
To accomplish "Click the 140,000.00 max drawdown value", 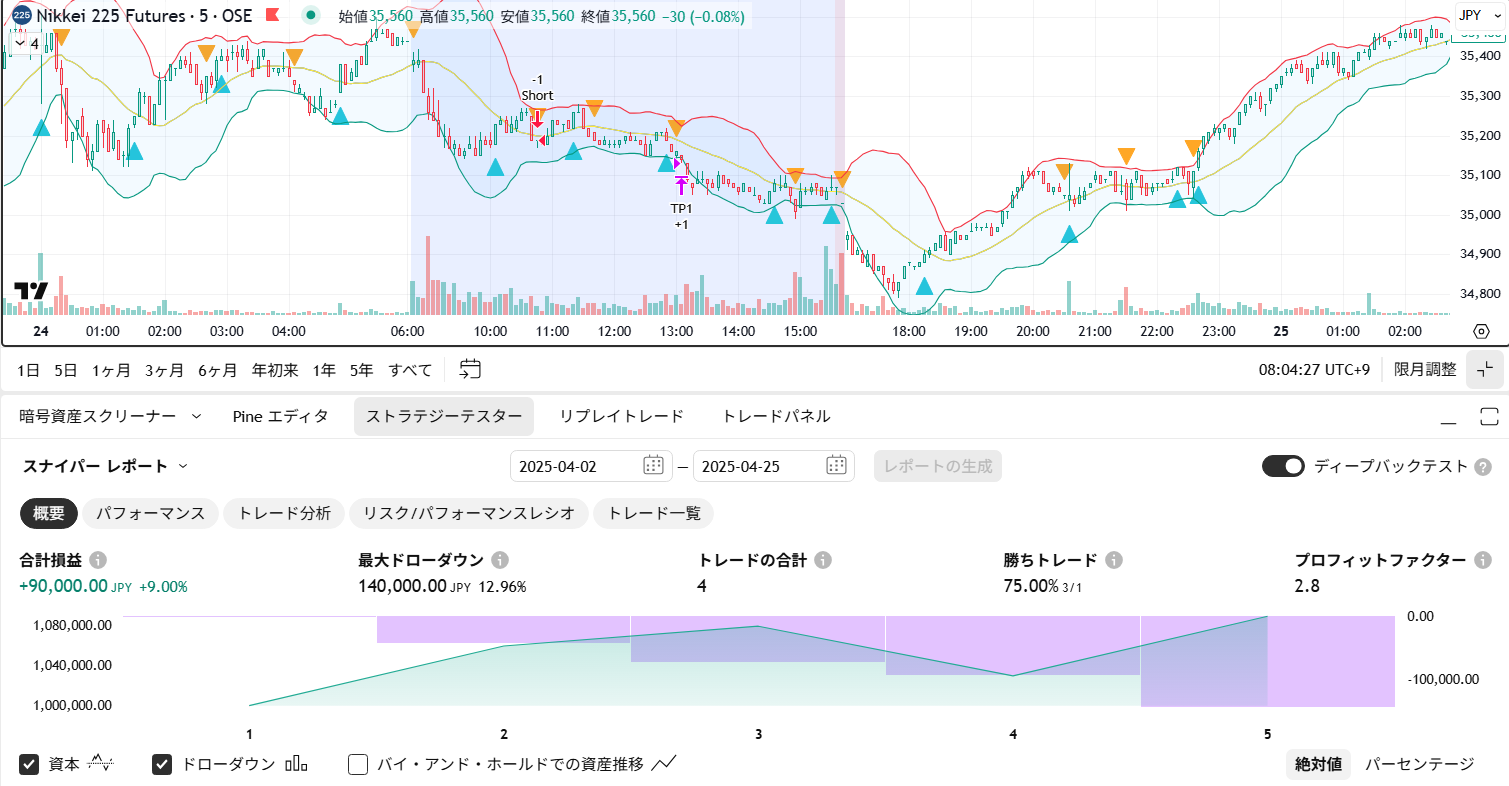I will (402, 586).
